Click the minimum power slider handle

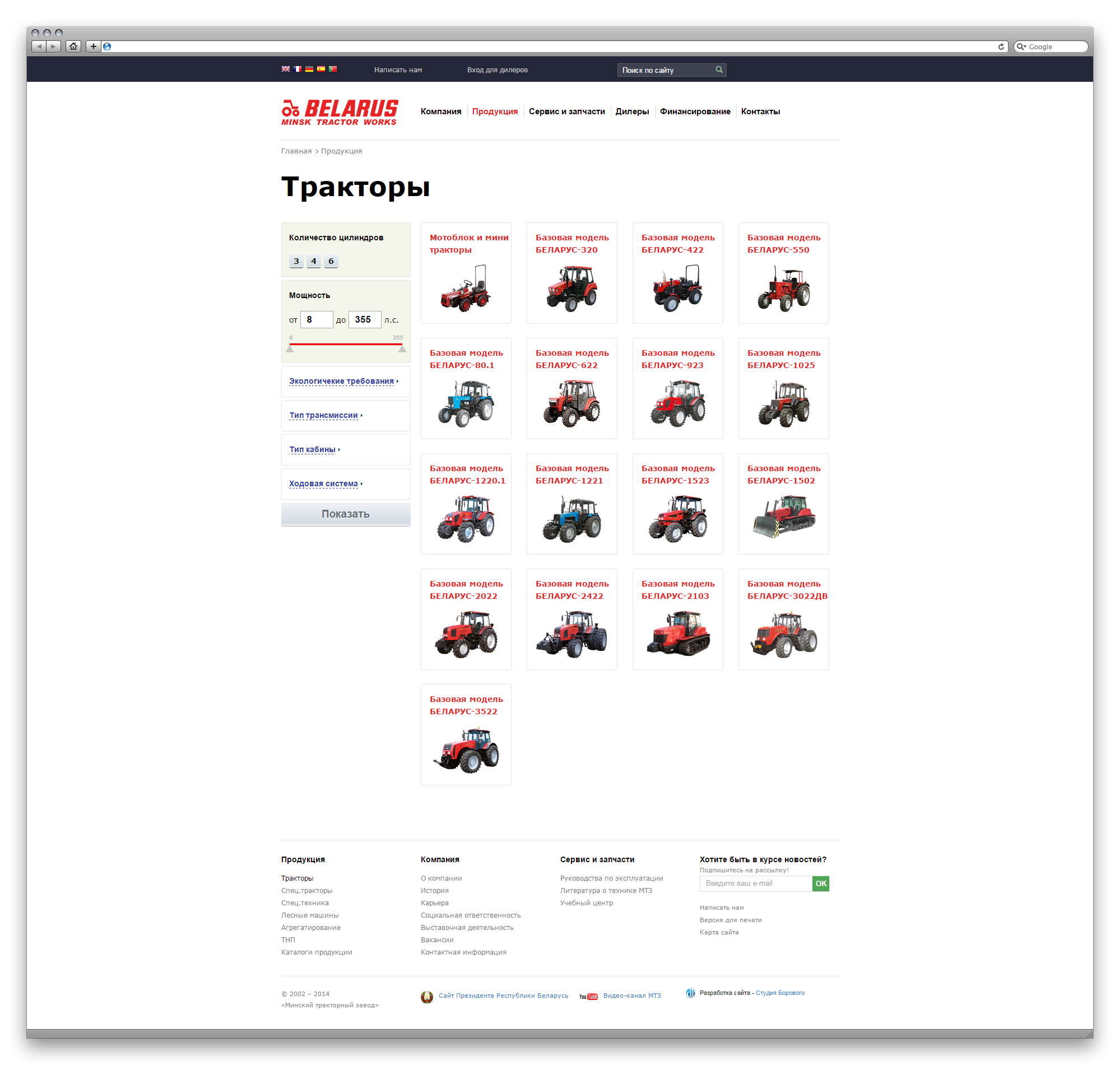(x=290, y=349)
